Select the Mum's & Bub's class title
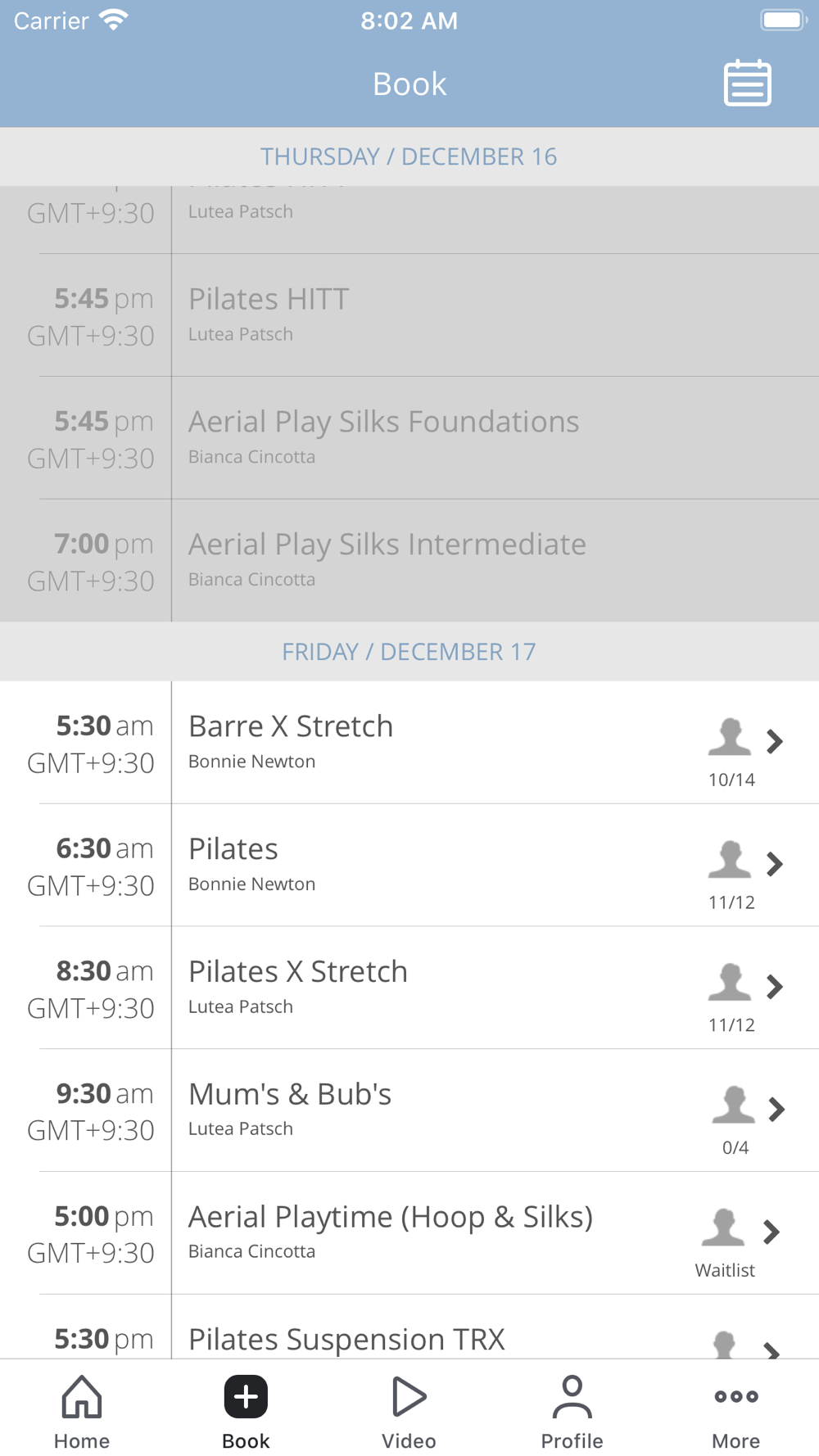This screenshot has height=1456, width=819. tap(290, 1094)
